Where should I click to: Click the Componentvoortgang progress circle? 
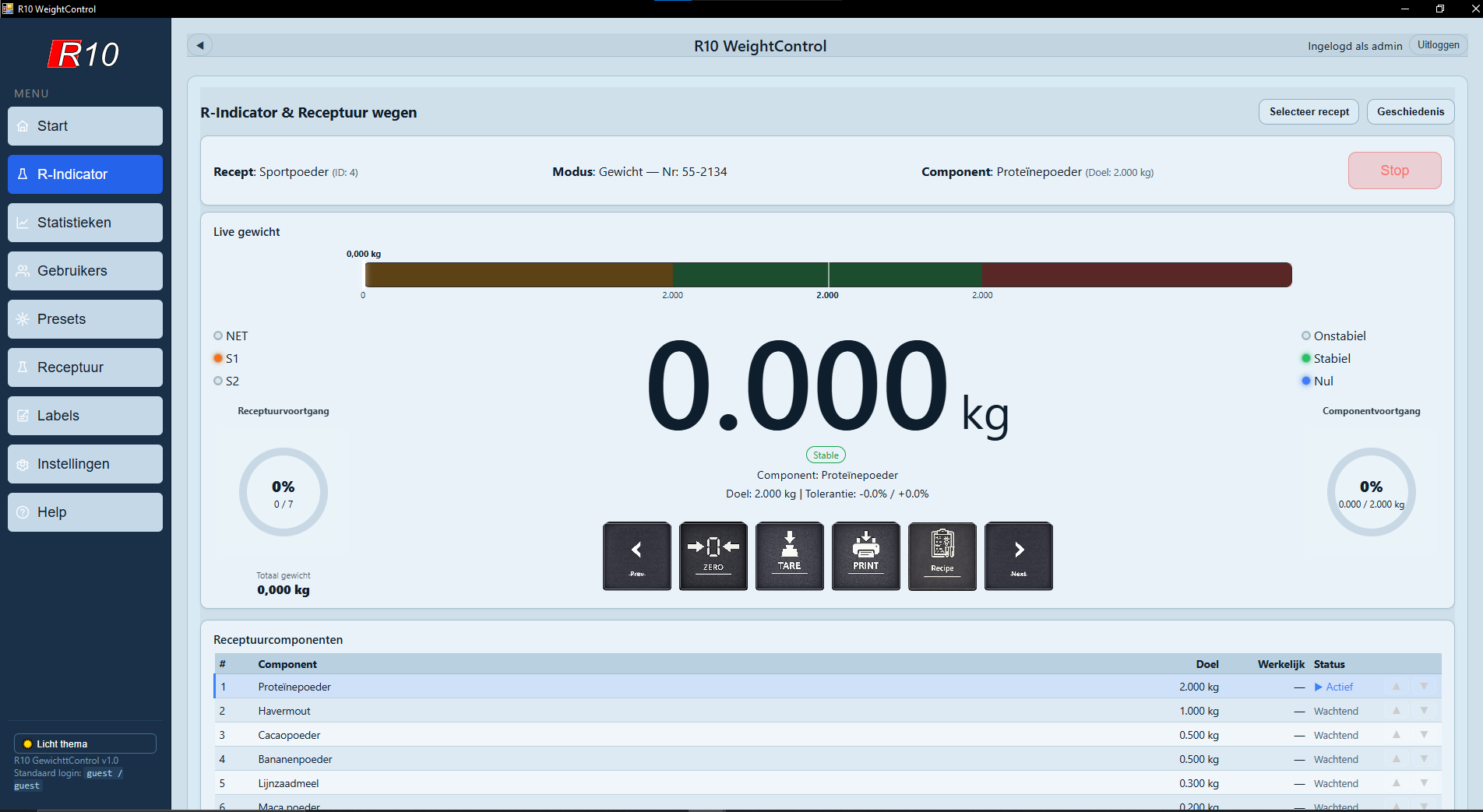pyautogui.click(x=1371, y=492)
